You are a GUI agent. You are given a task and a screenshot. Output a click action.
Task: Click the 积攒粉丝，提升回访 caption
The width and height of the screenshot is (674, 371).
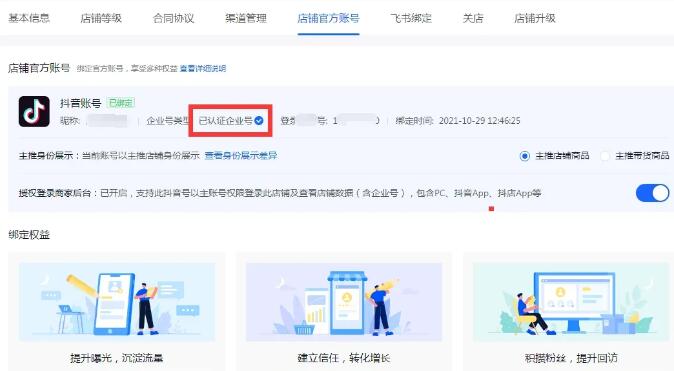pyautogui.click(x=571, y=358)
